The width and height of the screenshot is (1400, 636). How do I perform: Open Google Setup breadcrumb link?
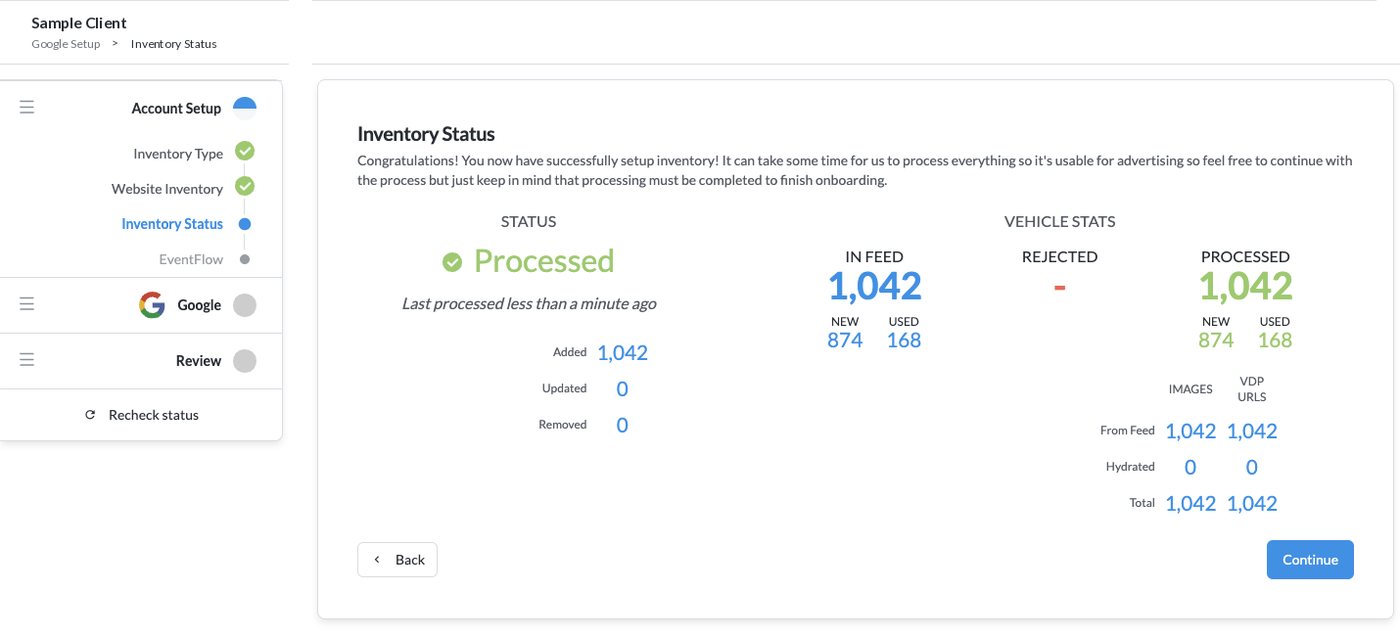66,44
